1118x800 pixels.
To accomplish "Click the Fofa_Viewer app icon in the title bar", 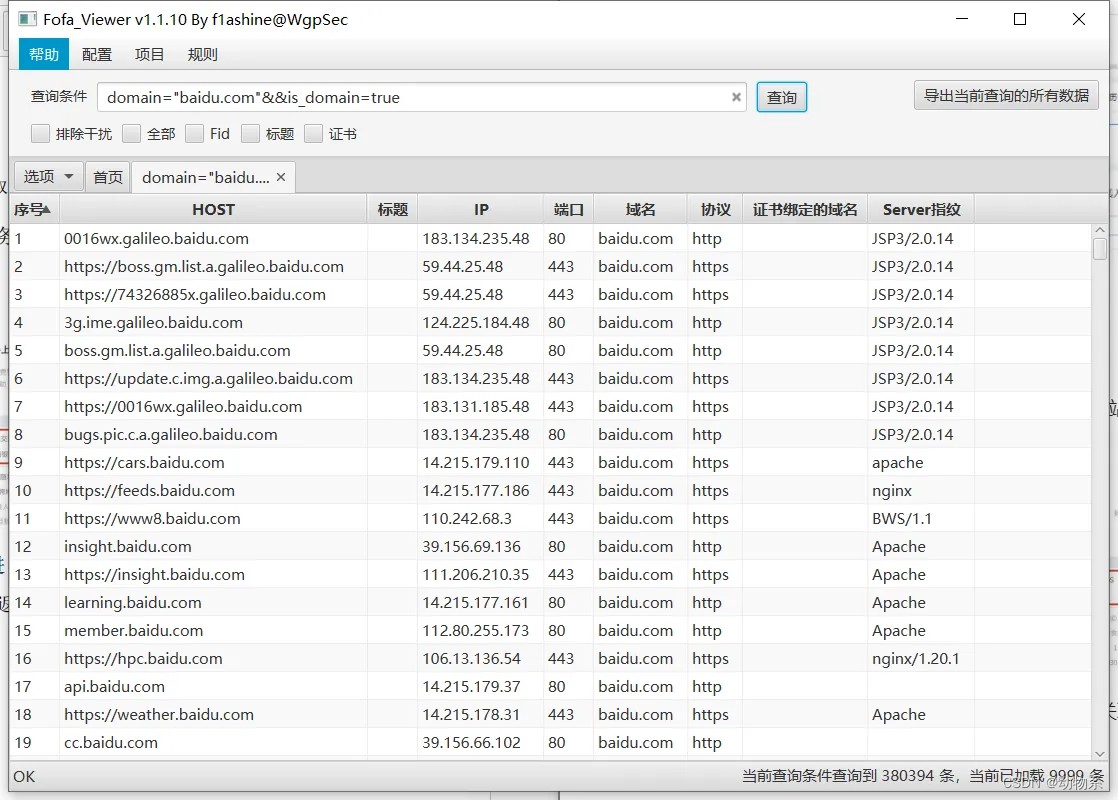I will [x=27, y=19].
